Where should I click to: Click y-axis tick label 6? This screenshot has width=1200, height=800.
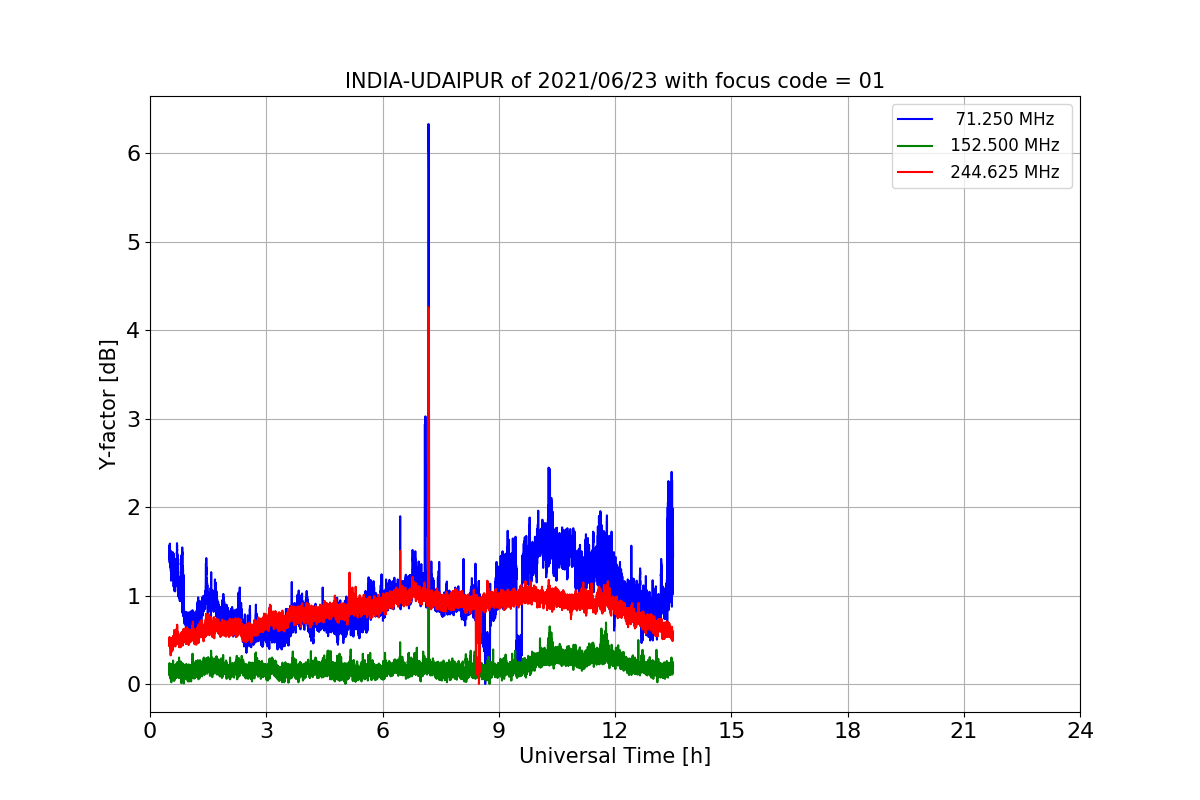[132, 153]
